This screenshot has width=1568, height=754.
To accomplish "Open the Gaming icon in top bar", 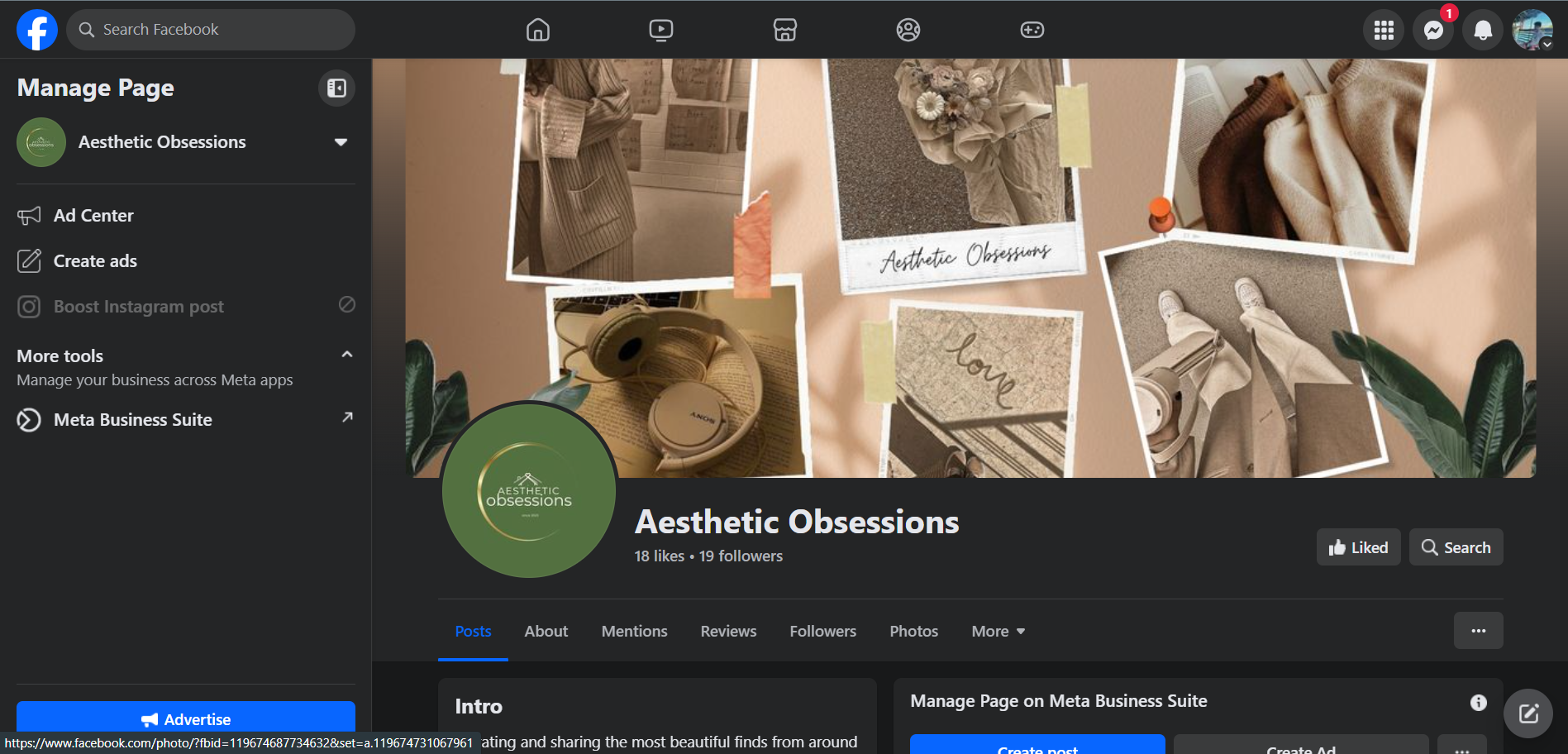I will (x=1032, y=30).
